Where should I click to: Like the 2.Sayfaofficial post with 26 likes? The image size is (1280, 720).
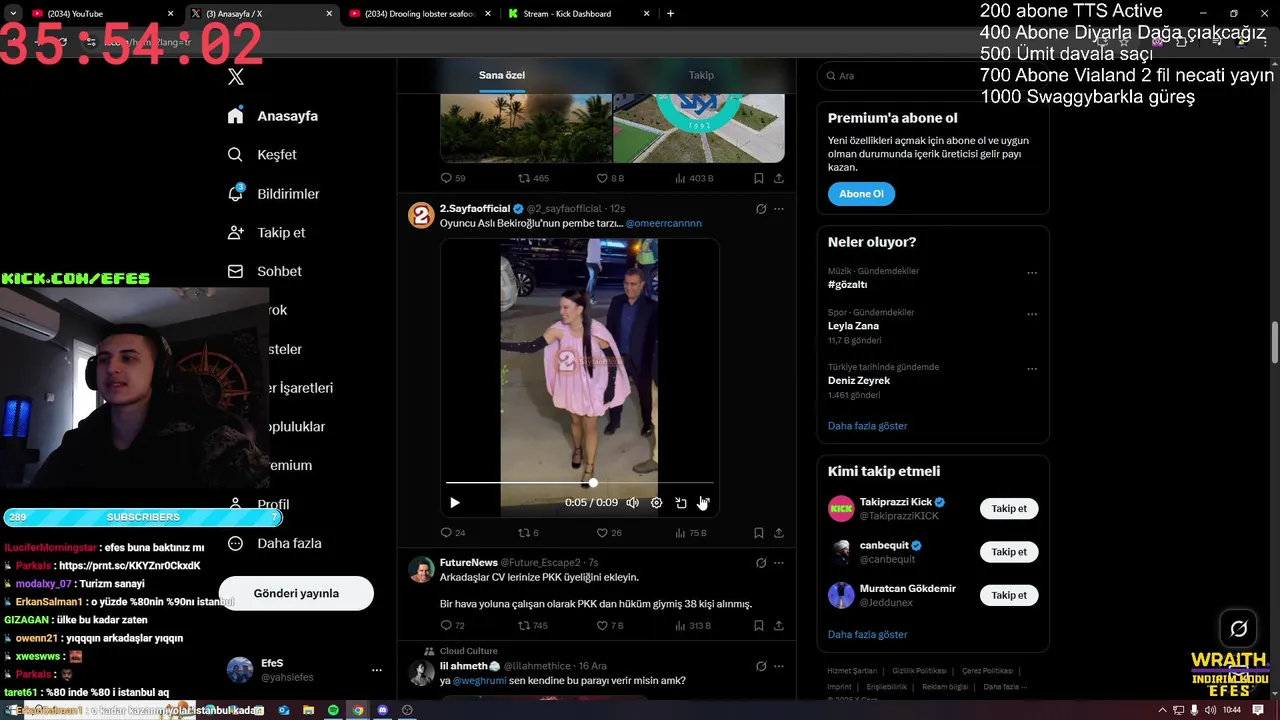[x=609, y=533]
